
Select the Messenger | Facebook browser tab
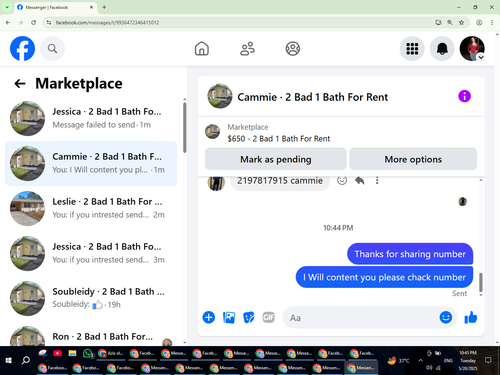pos(55,7)
